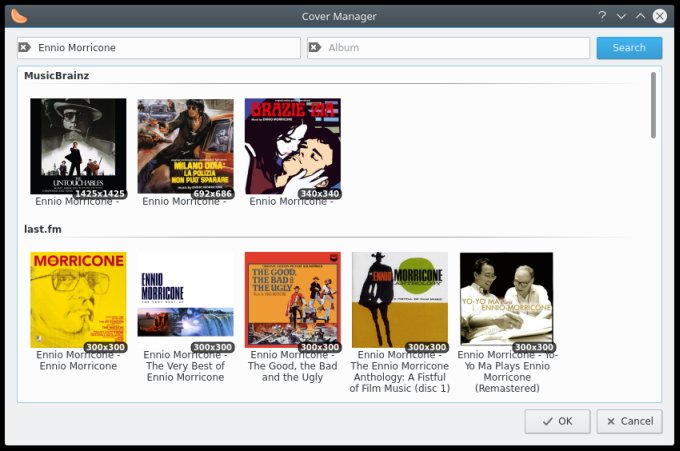Minimize the Cover Manager window
680x451 pixels.
coord(621,16)
